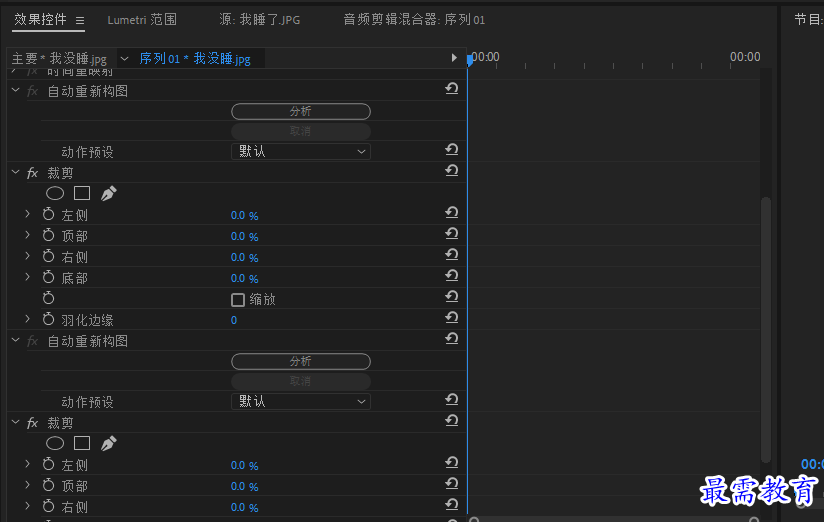The height and width of the screenshot is (522, 824).
Task: Reset 左侧 value in first 裁剪
Action: coord(451,213)
